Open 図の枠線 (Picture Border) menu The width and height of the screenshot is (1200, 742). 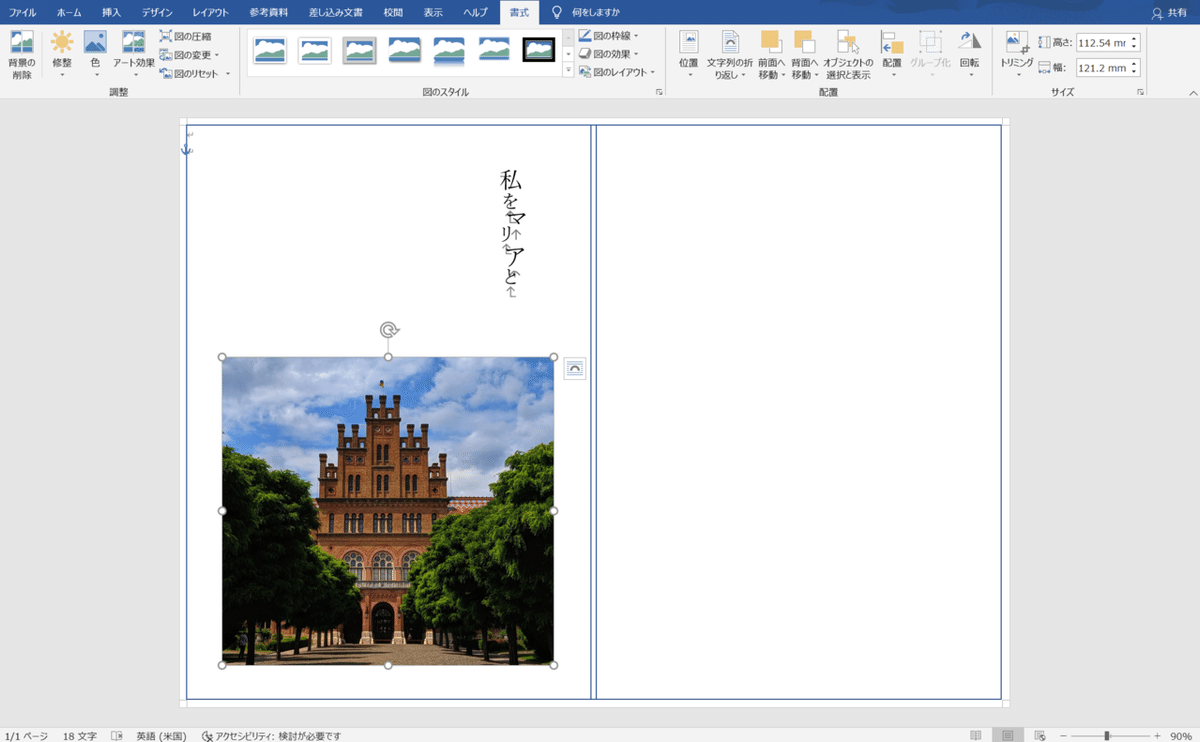tap(608, 36)
